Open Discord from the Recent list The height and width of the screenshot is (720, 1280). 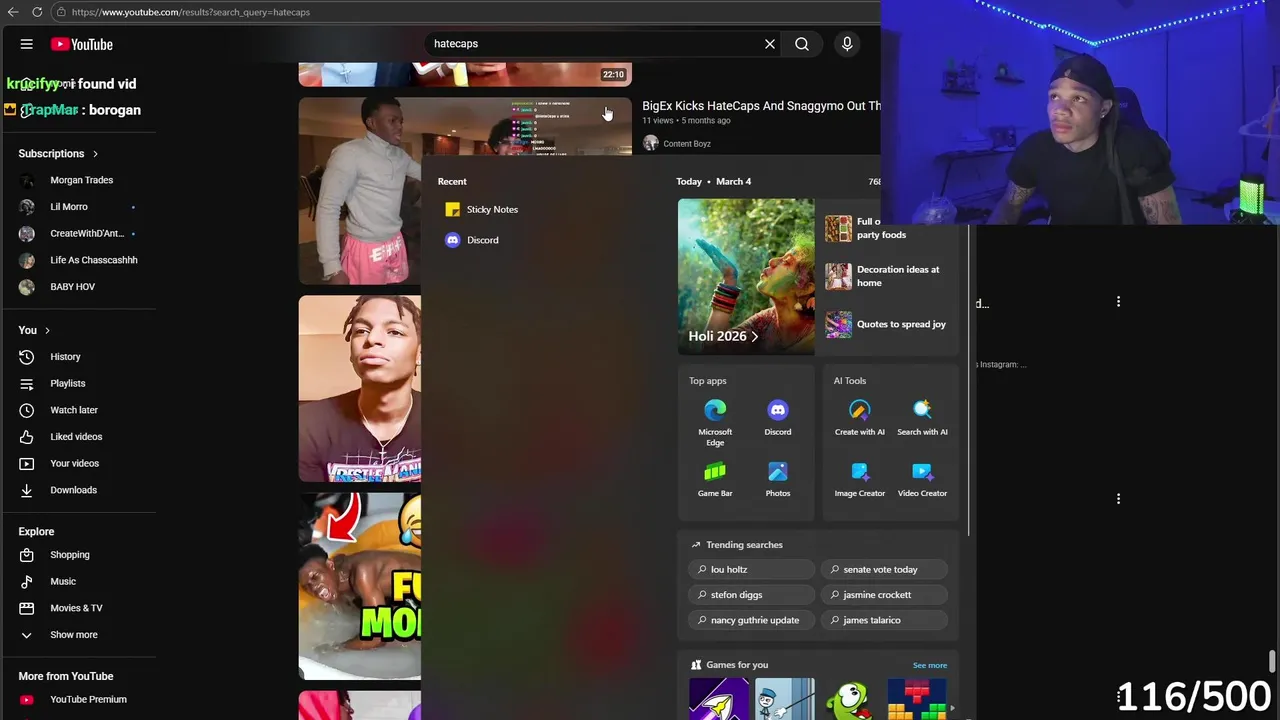[x=482, y=240]
